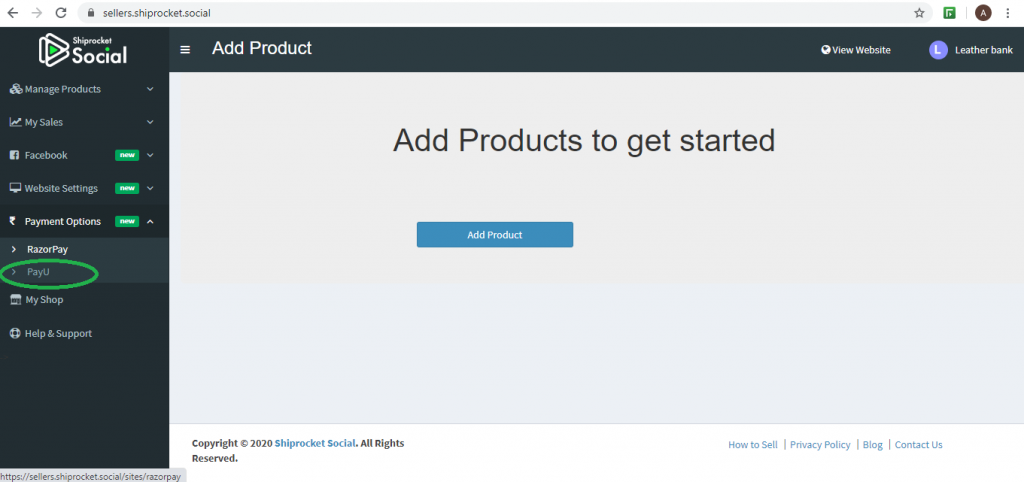Viewport: 1024px width, 482px height.
Task: Select Payment Options menu item
Action: click(84, 221)
